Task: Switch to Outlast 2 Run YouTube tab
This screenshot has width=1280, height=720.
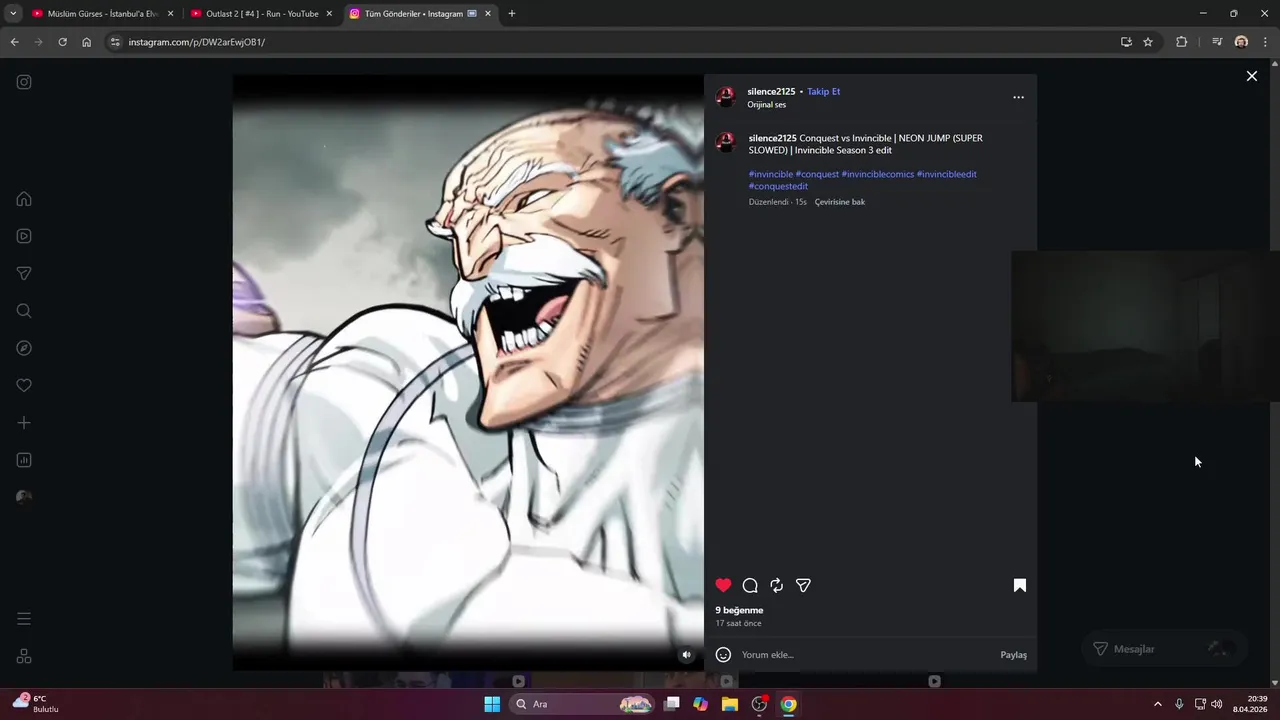Action: click(262, 14)
